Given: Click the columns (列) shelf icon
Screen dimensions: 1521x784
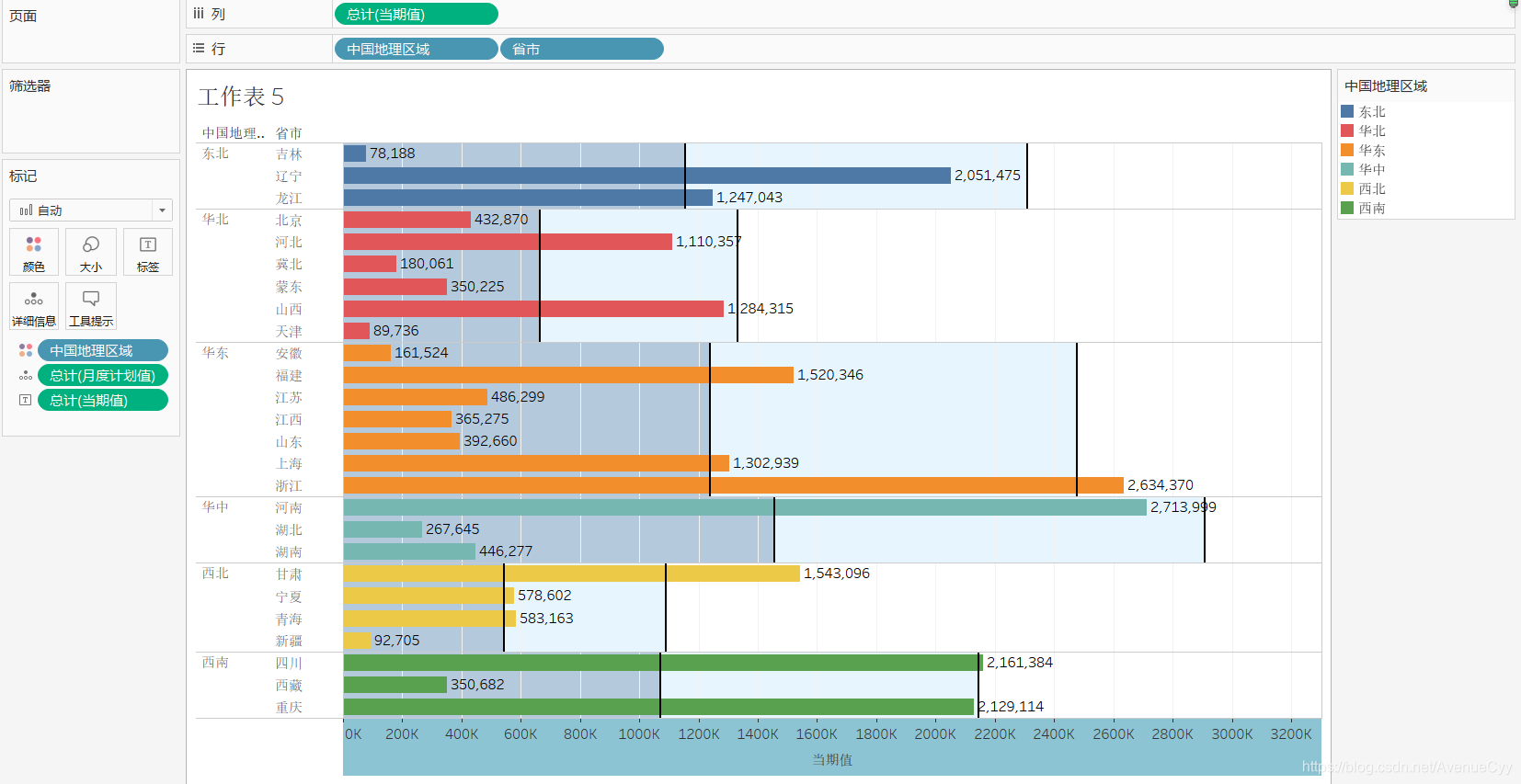Looking at the screenshot, I should point(199,14).
